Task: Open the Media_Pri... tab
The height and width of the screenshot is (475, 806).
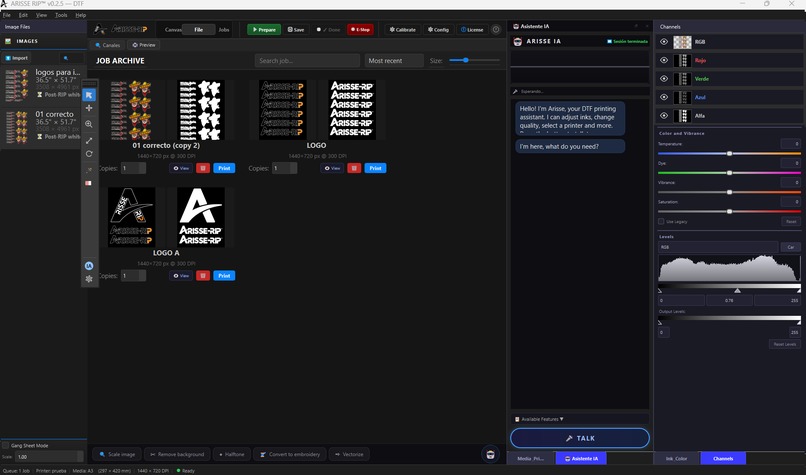Action: [530, 458]
